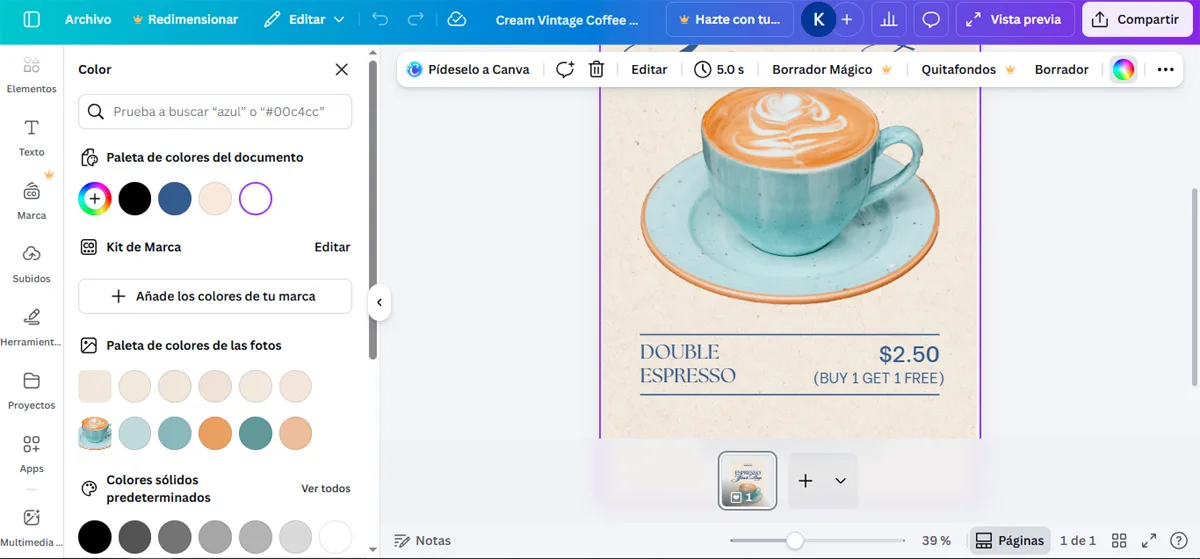This screenshot has height=559, width=1200.
Task: Click the comment-plus refresh icon in toolbar
Action: click(565, 69)
